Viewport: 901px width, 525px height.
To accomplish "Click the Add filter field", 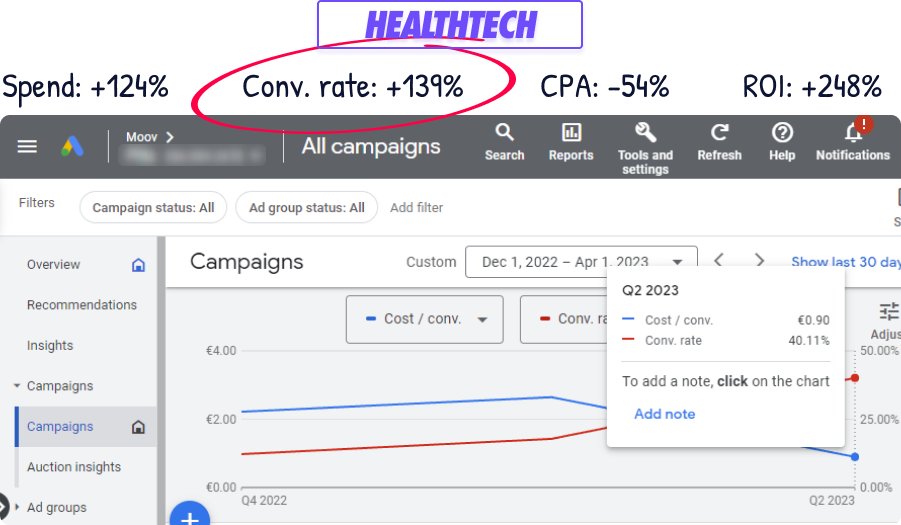I will 417,208.
